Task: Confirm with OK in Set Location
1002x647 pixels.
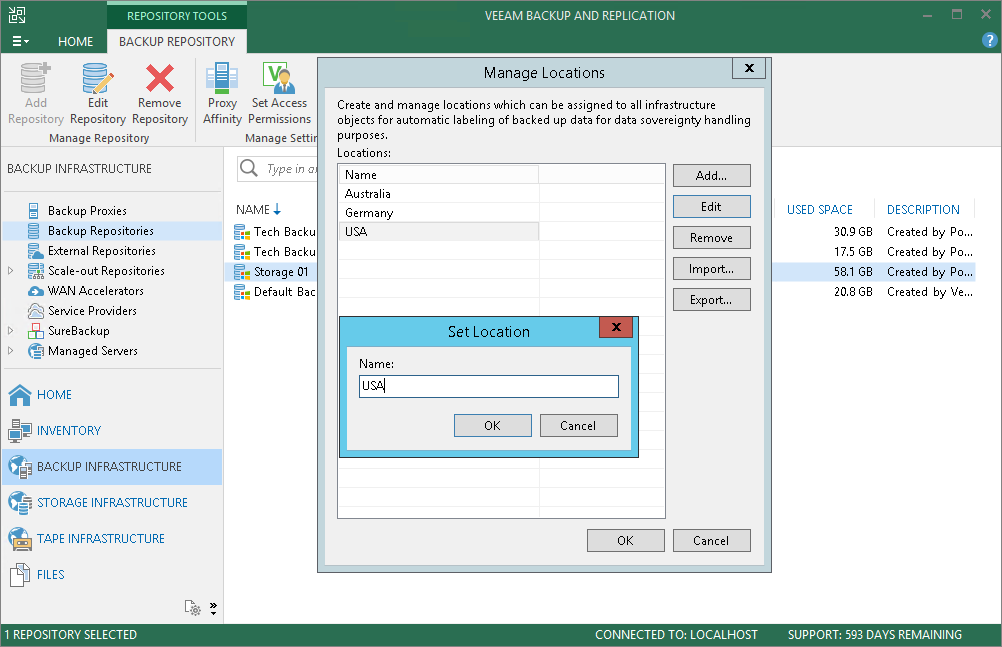Action: pyautogui.click(x=493, y=426)
